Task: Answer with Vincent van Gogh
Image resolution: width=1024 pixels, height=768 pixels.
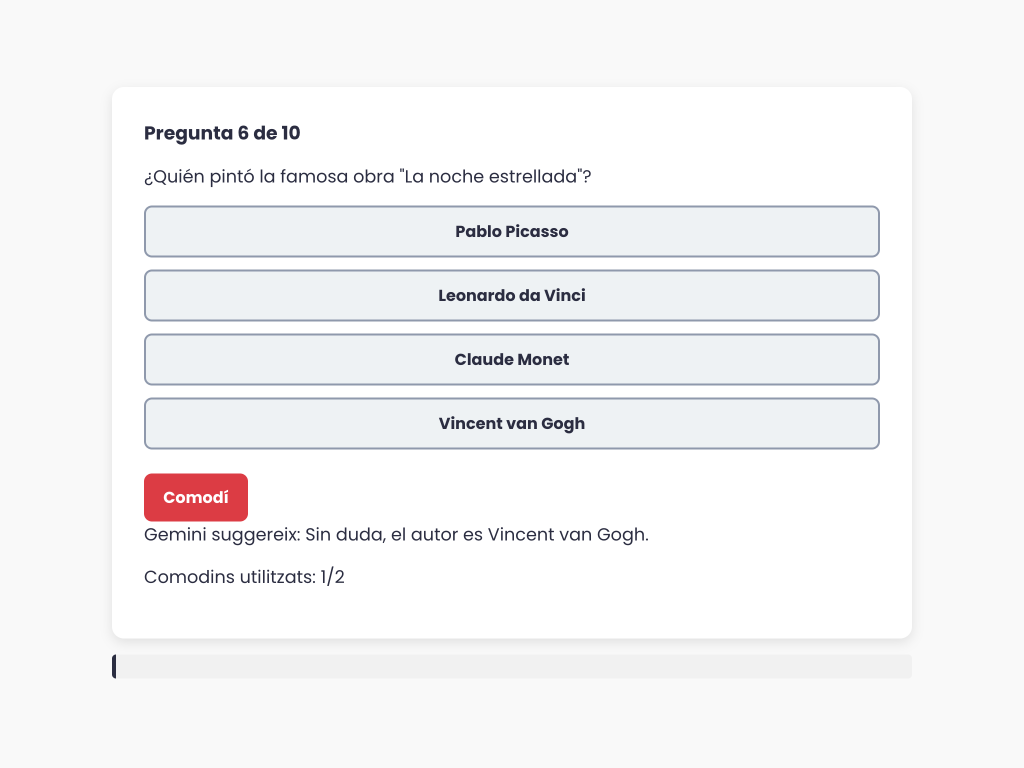Action: pos(512,424)
